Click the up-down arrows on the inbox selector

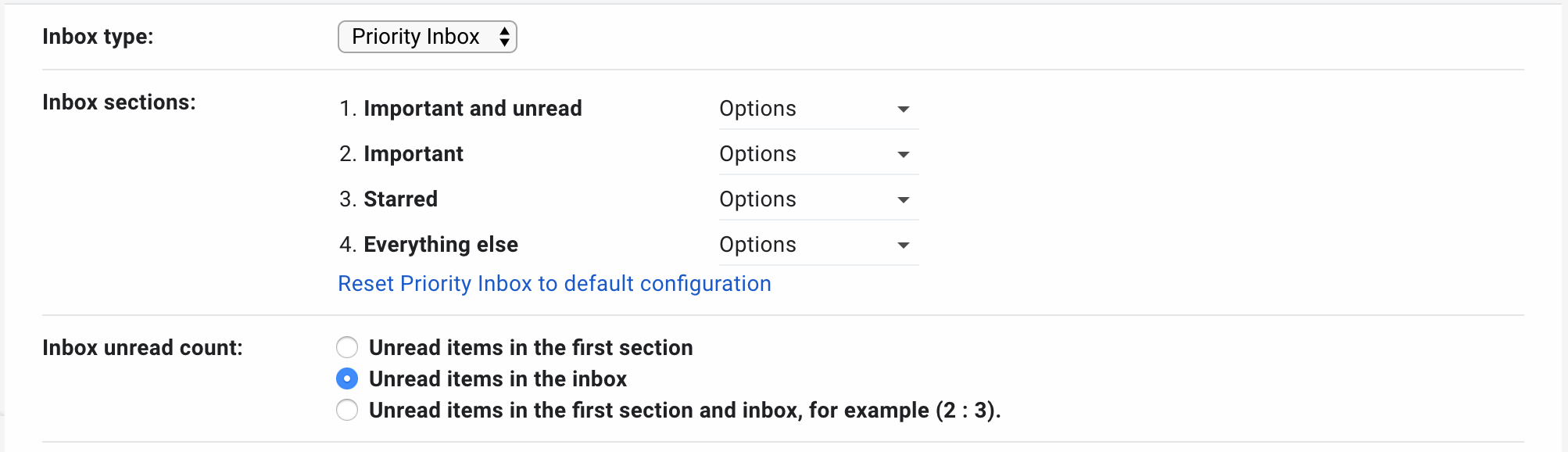point(507,36)
